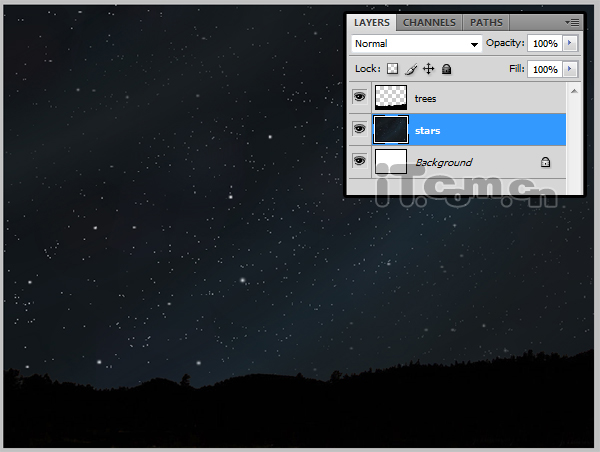Open the Opacity slider arrow

pyautogui.click(x=570, y=44)
